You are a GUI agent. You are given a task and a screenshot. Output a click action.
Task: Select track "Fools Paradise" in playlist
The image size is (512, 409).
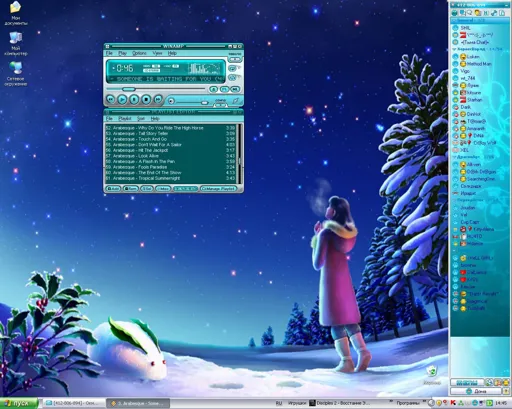(170, 167)
